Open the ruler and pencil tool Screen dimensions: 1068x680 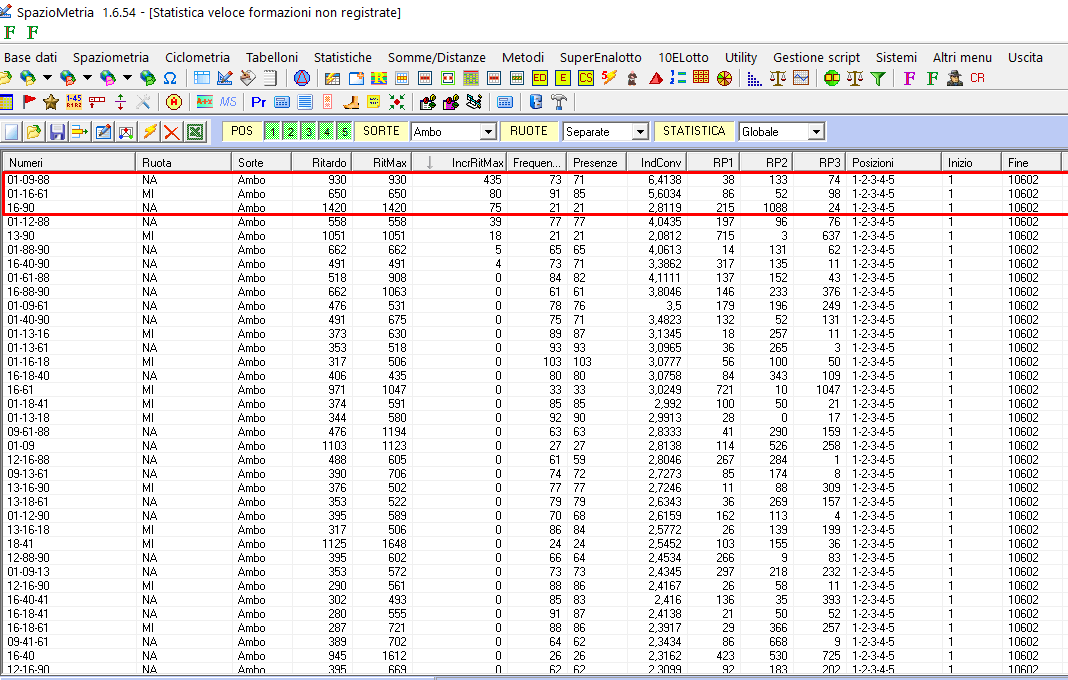point(225,78)
